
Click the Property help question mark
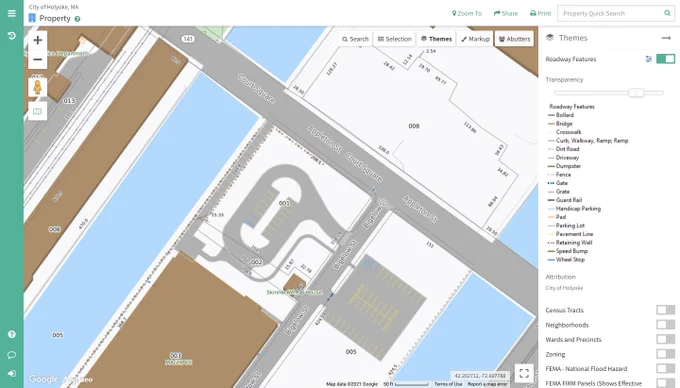(77, 19)
